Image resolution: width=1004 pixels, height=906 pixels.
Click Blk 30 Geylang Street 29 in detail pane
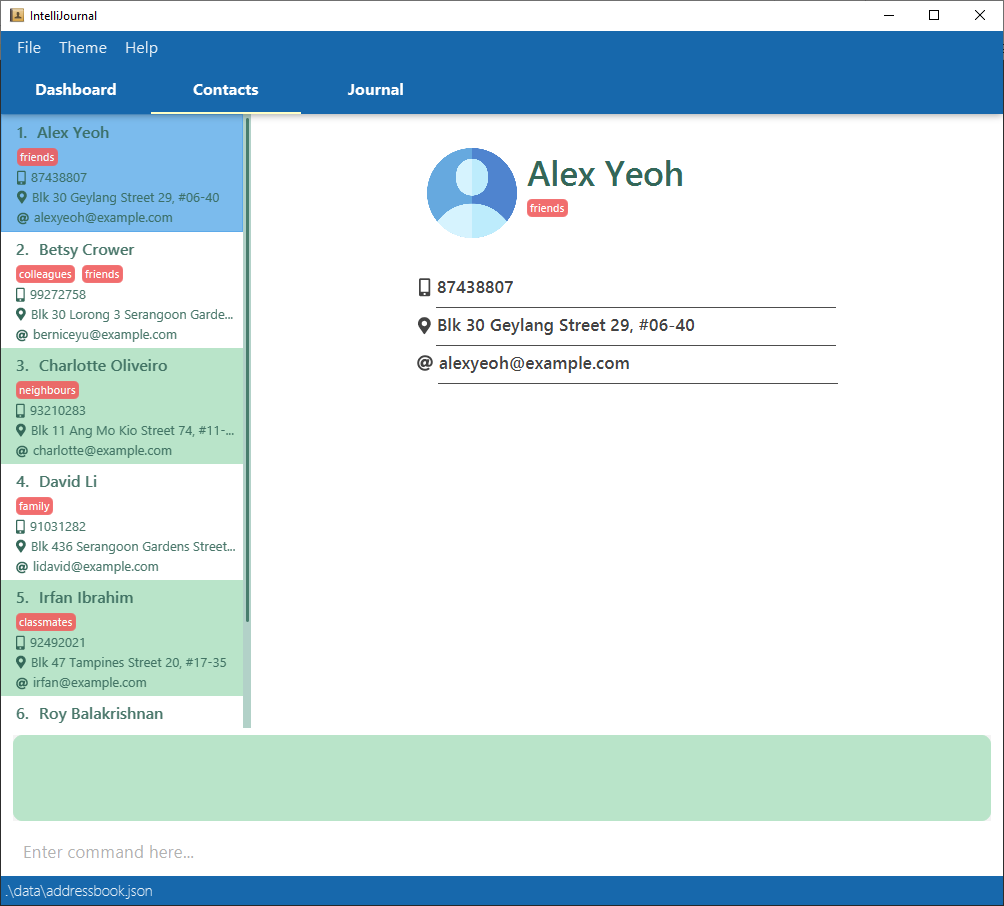pyautogui.click(x=566, y=325)
